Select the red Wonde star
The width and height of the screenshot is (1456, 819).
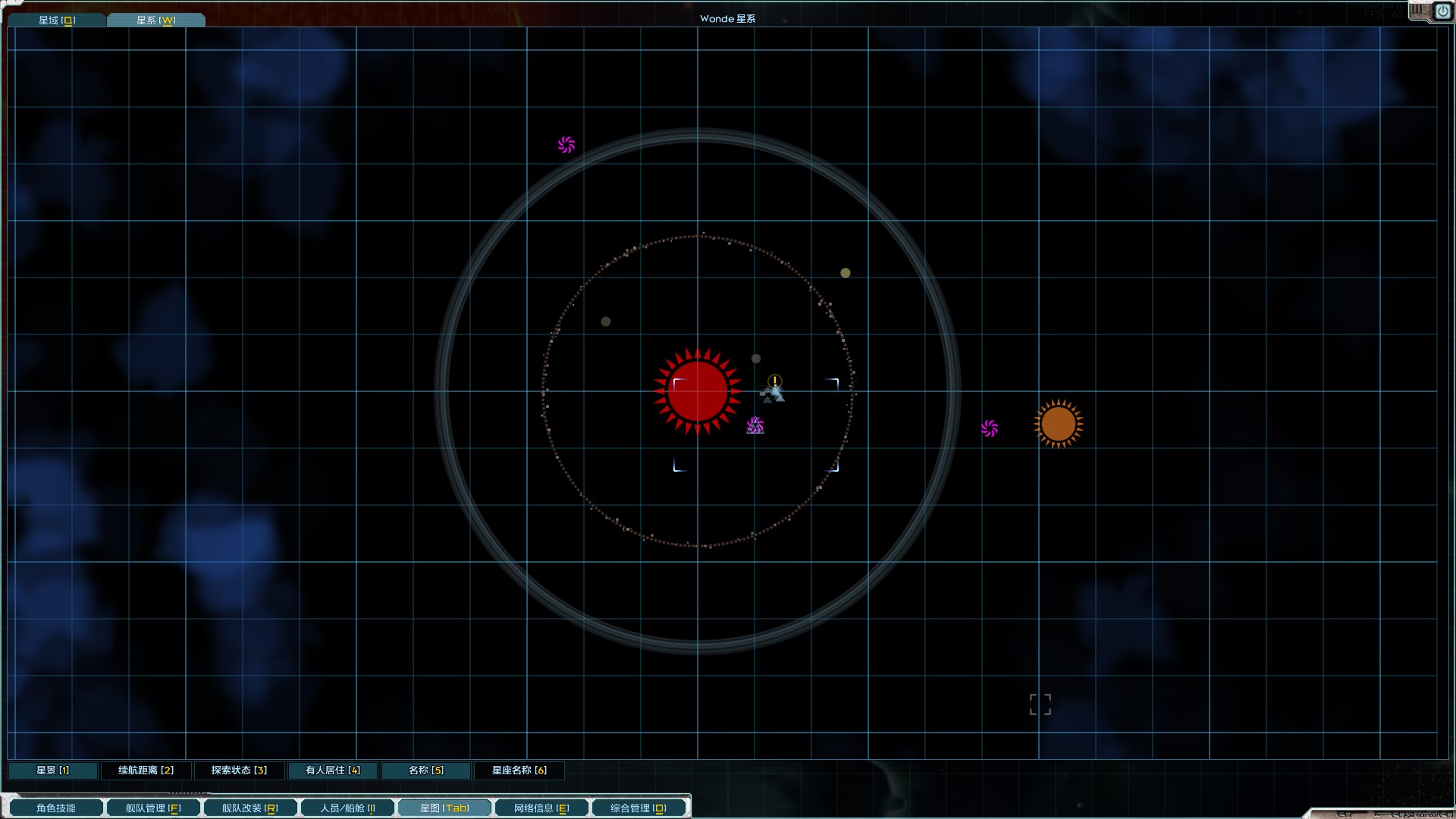698,391
